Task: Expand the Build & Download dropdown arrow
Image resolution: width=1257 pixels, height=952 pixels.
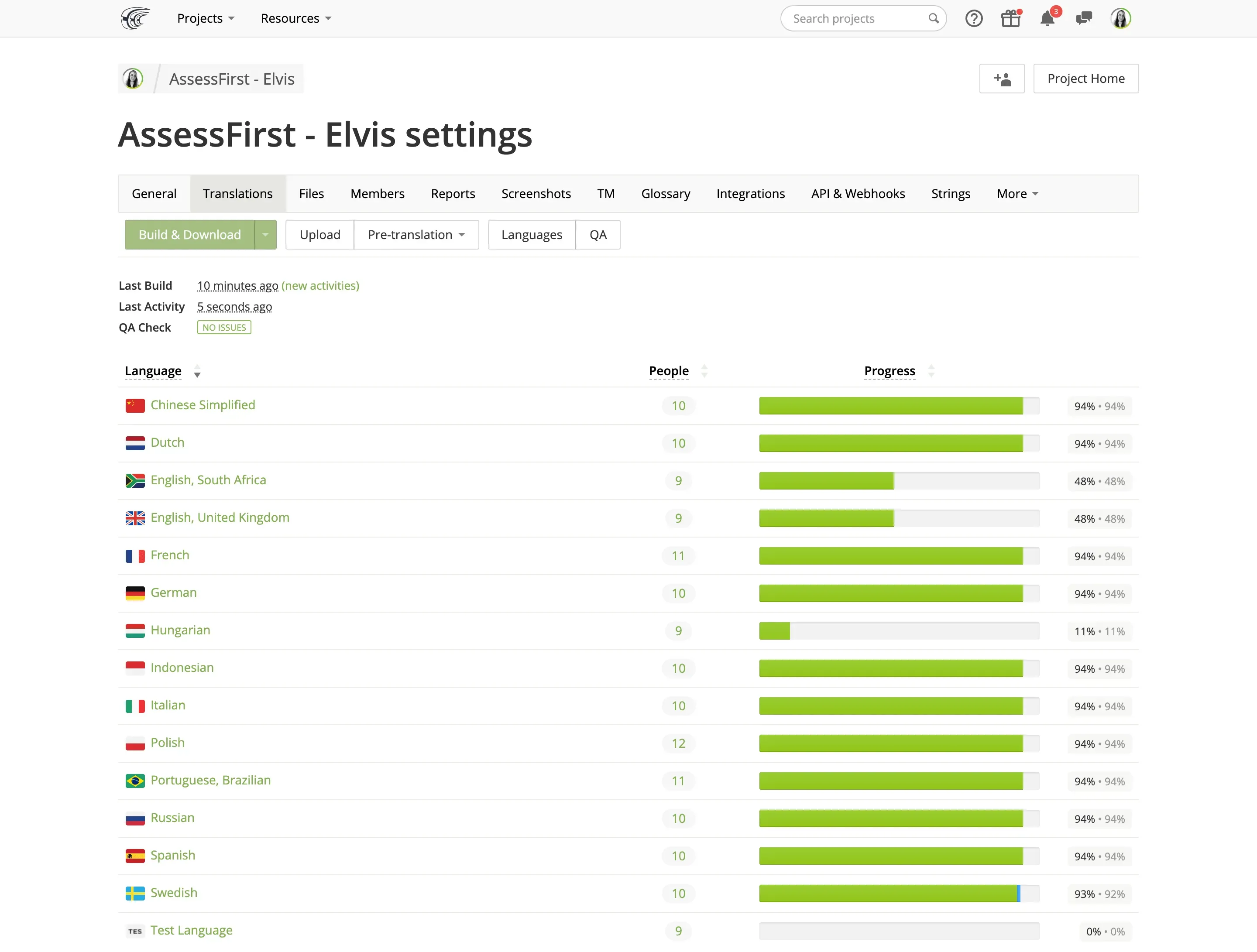Action: [265, 235]
